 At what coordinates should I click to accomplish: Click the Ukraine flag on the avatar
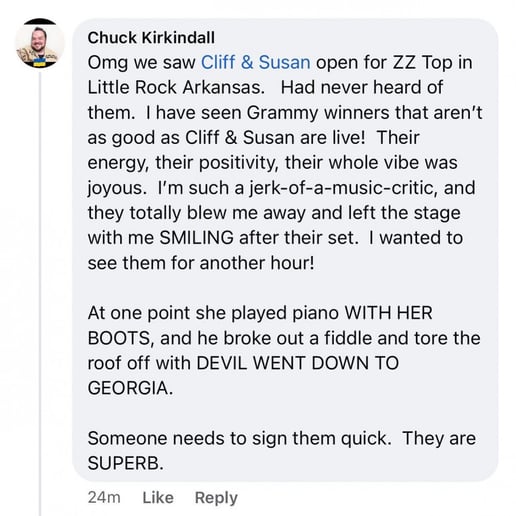tap(39, 62)
